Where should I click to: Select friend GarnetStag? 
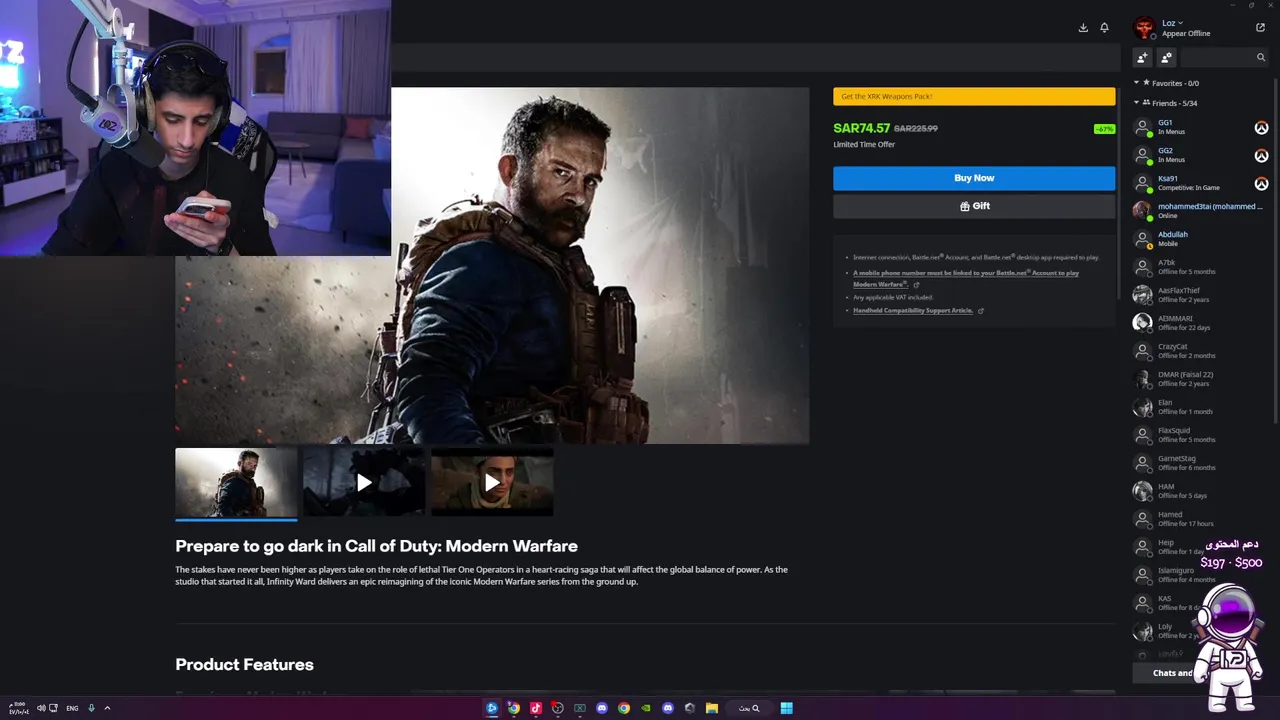coord(1200,463)
